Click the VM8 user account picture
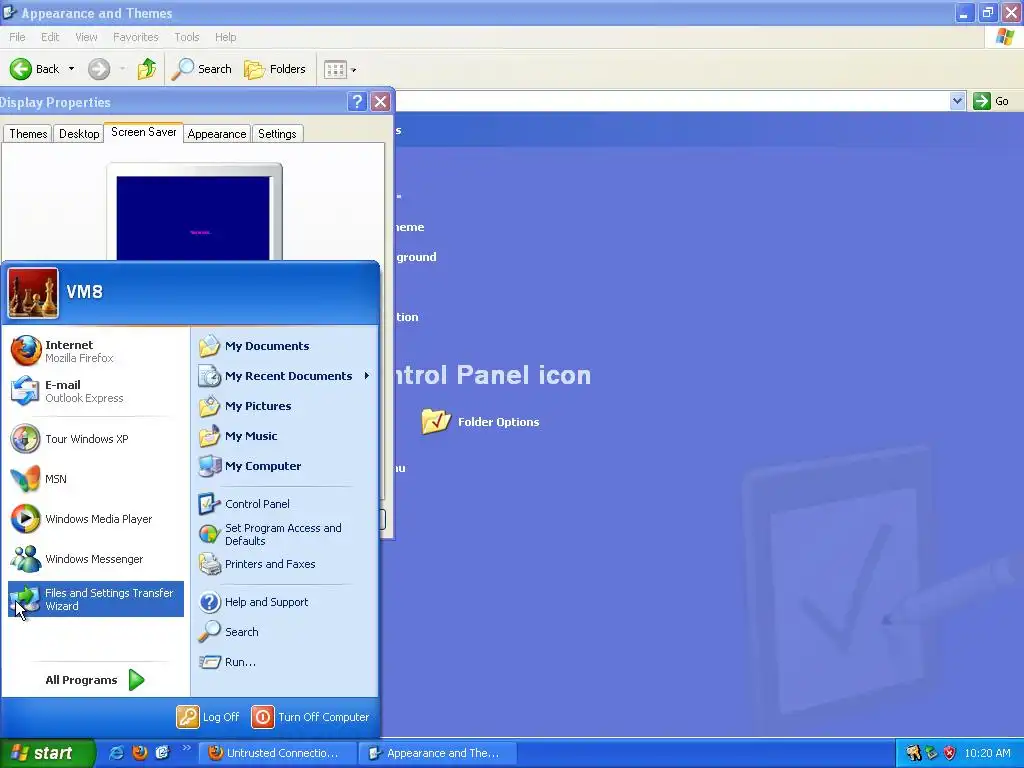1024x768 pixels. (33, 293)
